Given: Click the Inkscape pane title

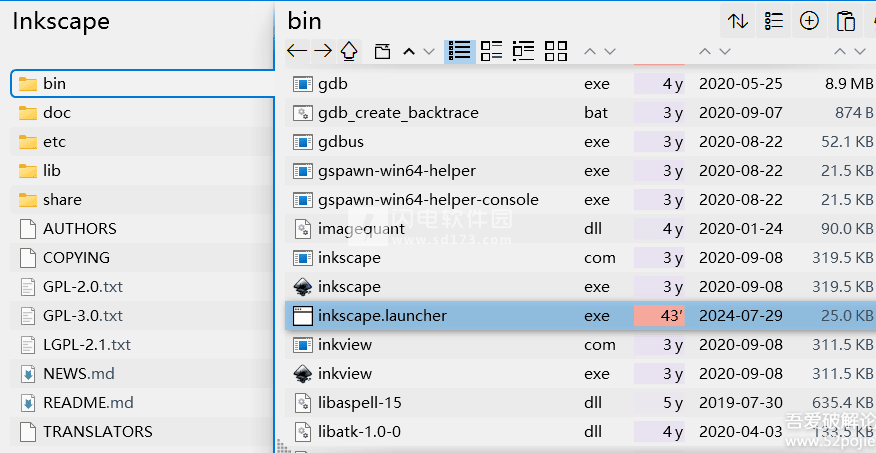Looking at the screenshot, I should [61, 21].
